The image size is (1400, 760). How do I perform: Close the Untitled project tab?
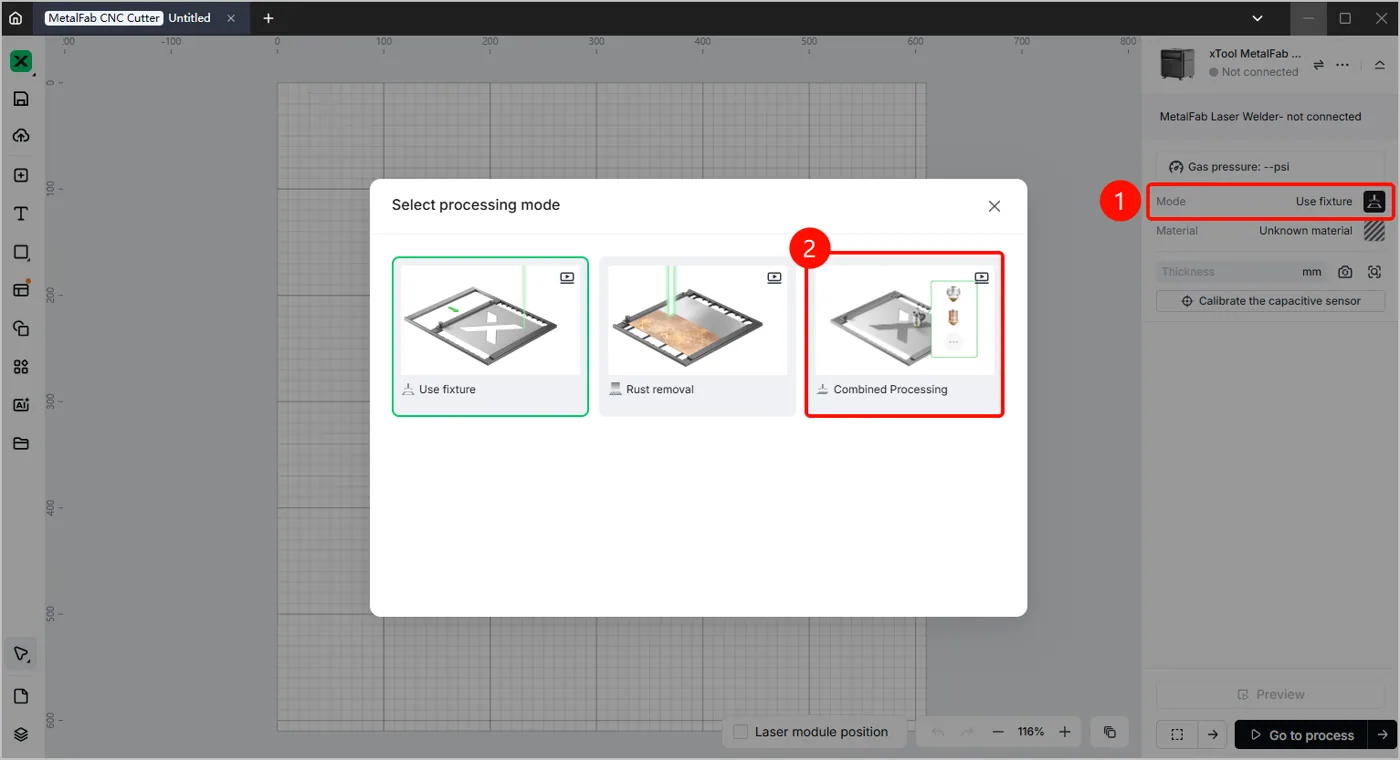pos(231,18)
